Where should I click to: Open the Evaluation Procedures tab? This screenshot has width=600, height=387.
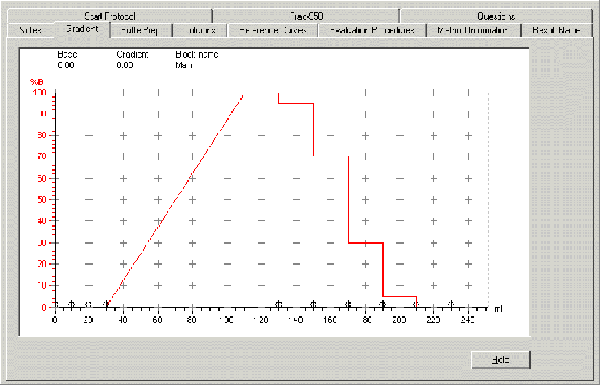coord(372,30)
